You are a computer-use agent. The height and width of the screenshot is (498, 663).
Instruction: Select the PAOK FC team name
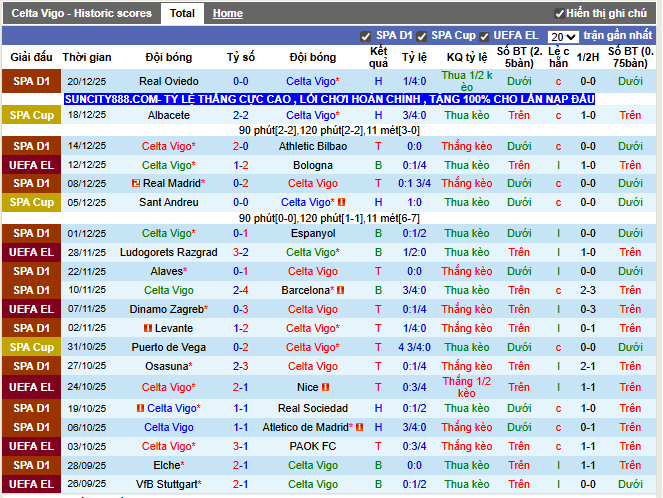(x=313, y=446)
